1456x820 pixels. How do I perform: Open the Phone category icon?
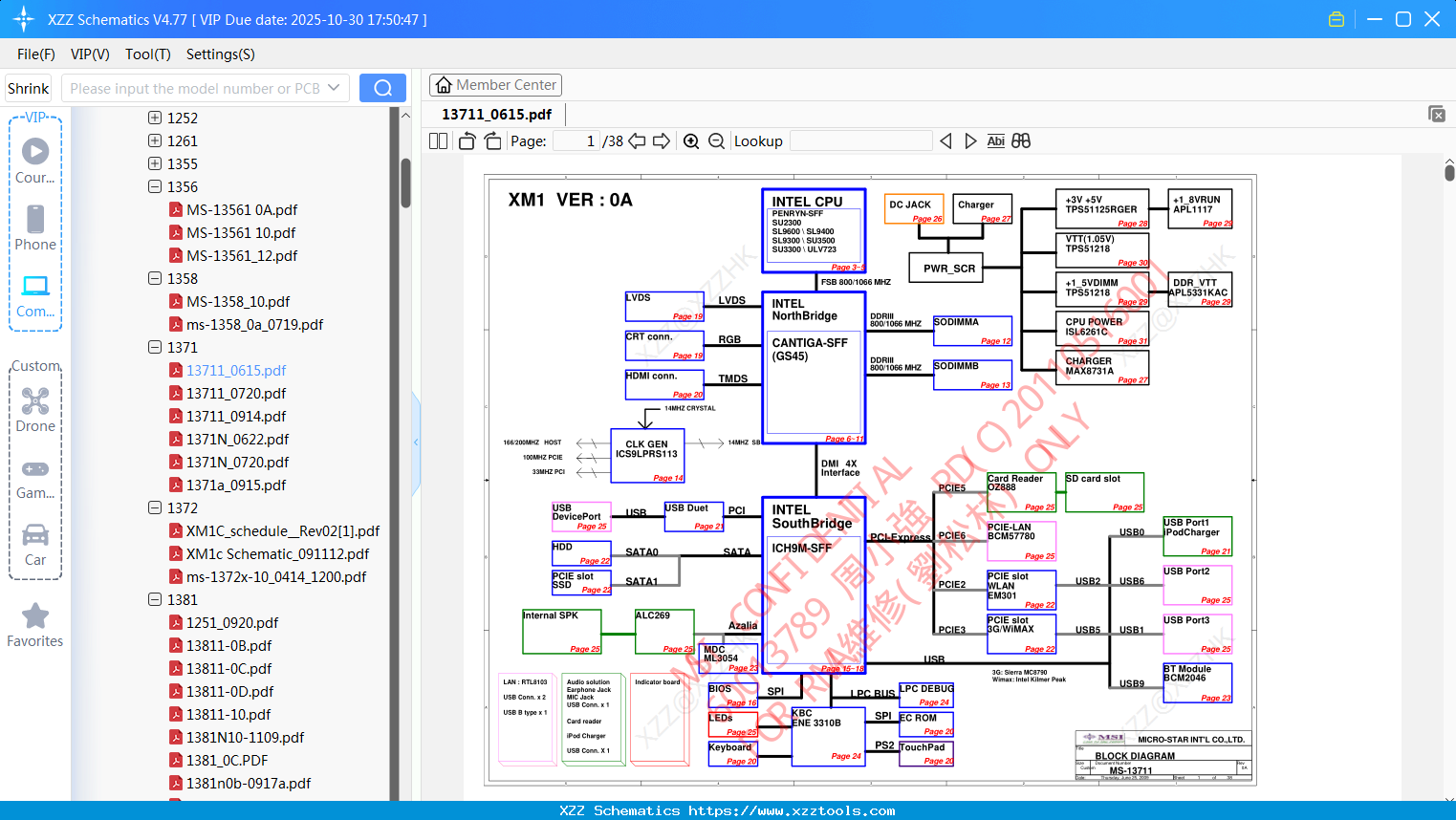[x=35, y=219]
